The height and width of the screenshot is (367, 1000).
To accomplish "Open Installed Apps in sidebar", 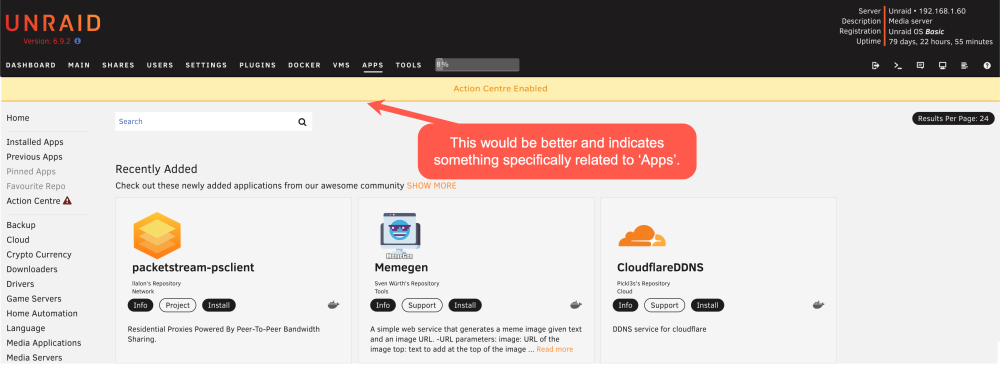I will click(x=35, y=142).
